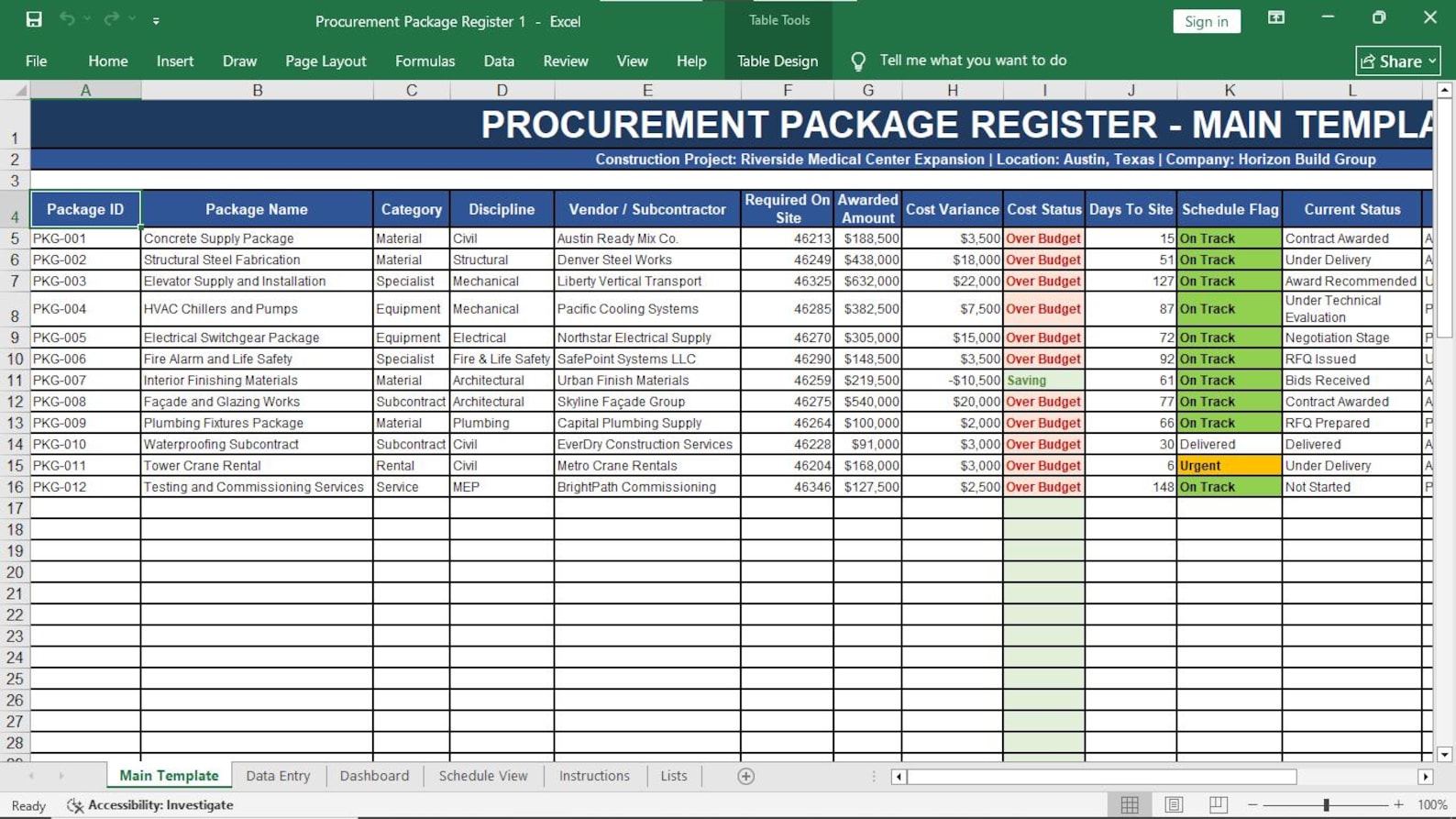This screenshot has width=1456, height=819.
Task: Click the Redo arrow icon
Action: point(111,19)
